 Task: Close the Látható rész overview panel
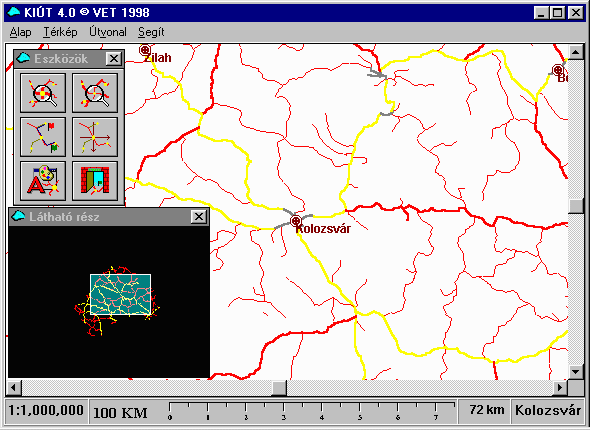[x=199, y=217]
